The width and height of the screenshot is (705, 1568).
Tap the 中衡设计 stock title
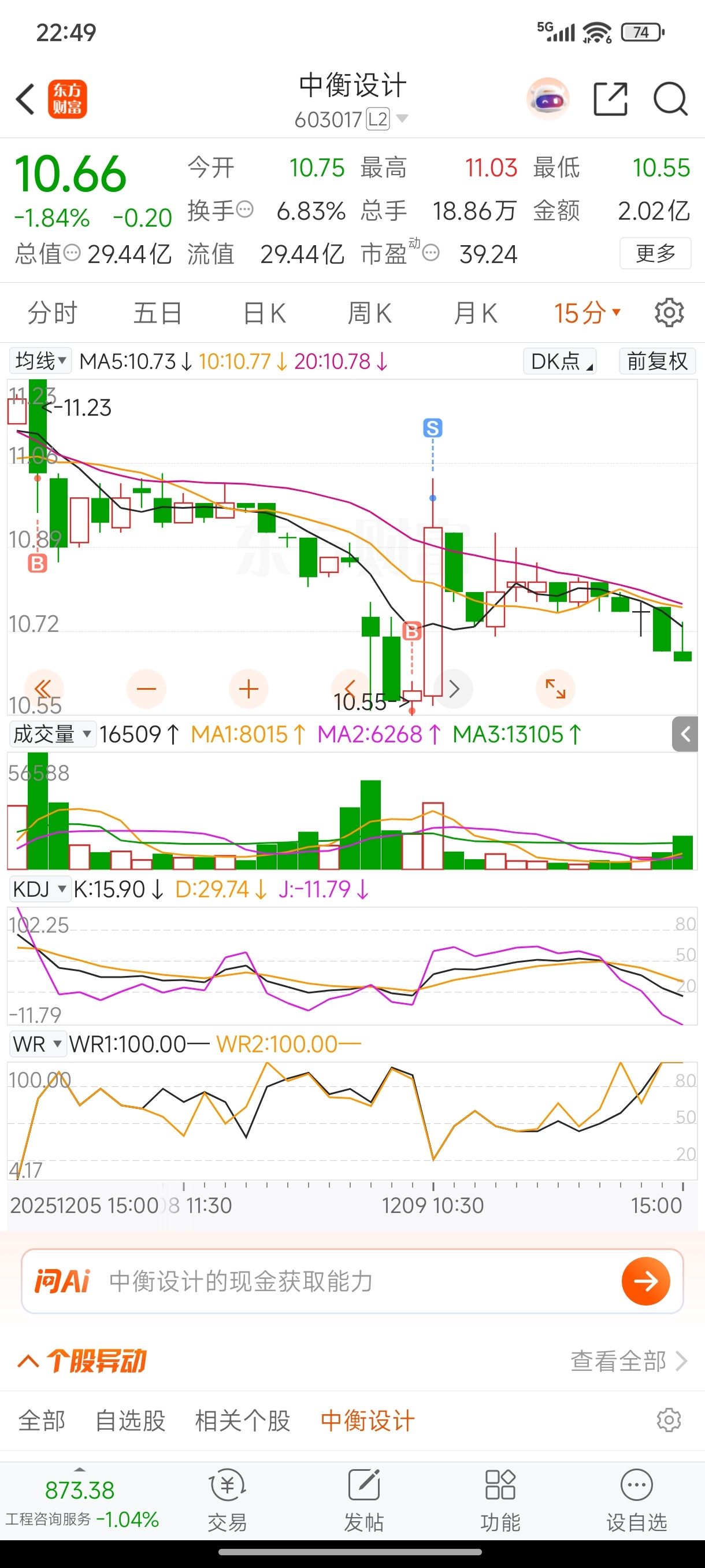352,85
